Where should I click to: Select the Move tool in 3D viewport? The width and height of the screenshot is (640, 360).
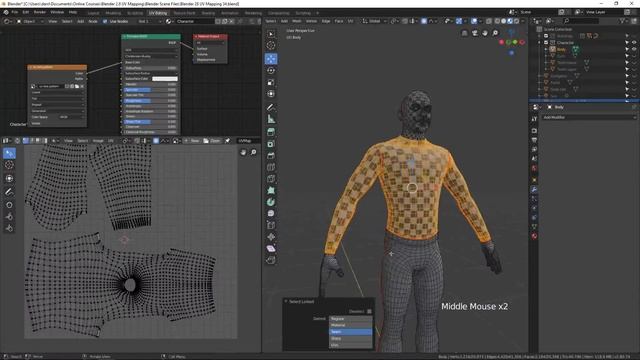(271, 59)
